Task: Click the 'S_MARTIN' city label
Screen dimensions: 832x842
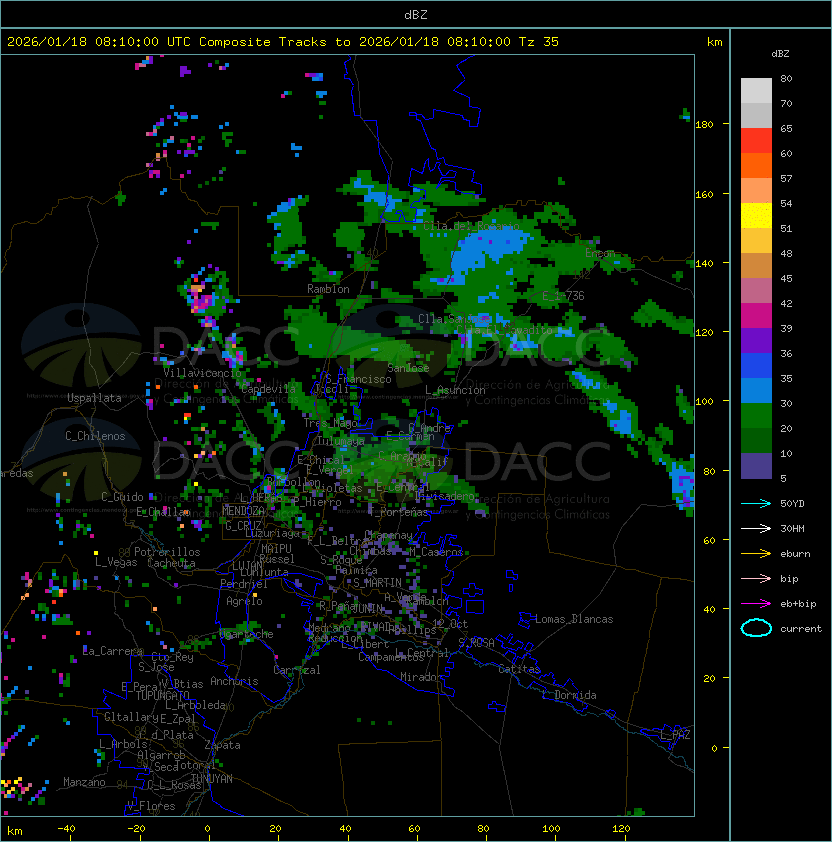Action: (x=377, y=582)
